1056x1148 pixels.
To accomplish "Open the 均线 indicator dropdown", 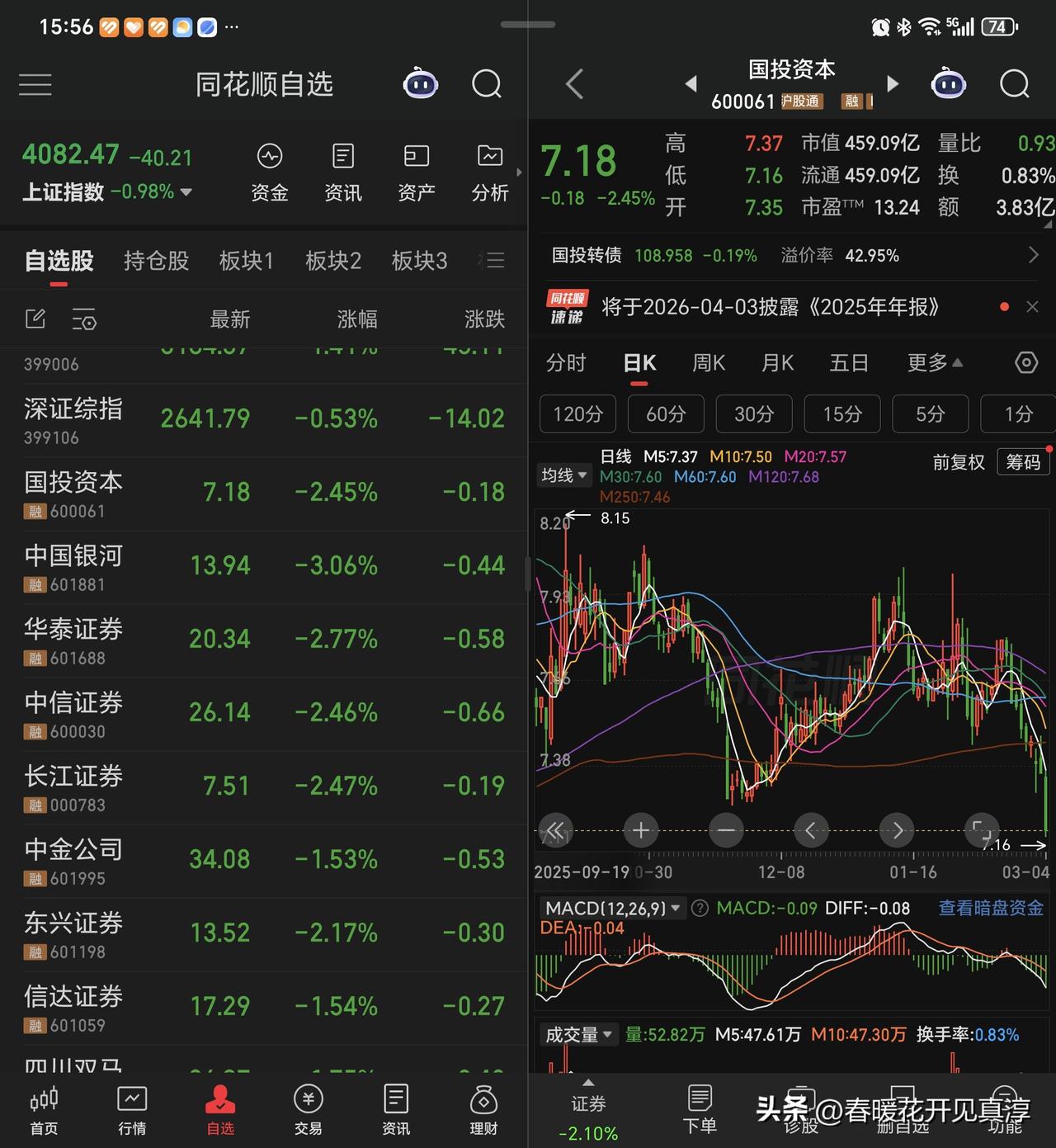I will [564, 475].
